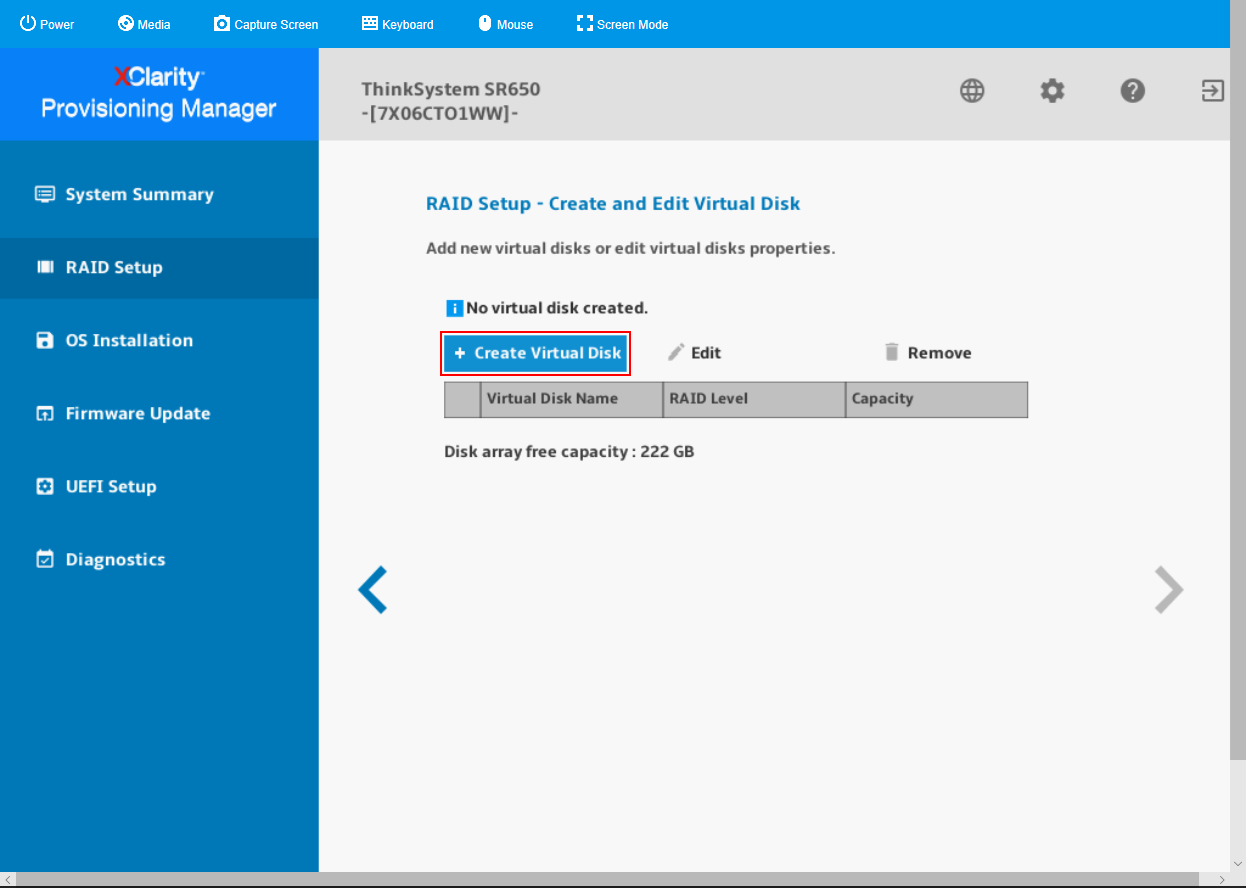Open the Keyboard menu
This screenshot has height=888, width=1246.
[x=397, y=24]
